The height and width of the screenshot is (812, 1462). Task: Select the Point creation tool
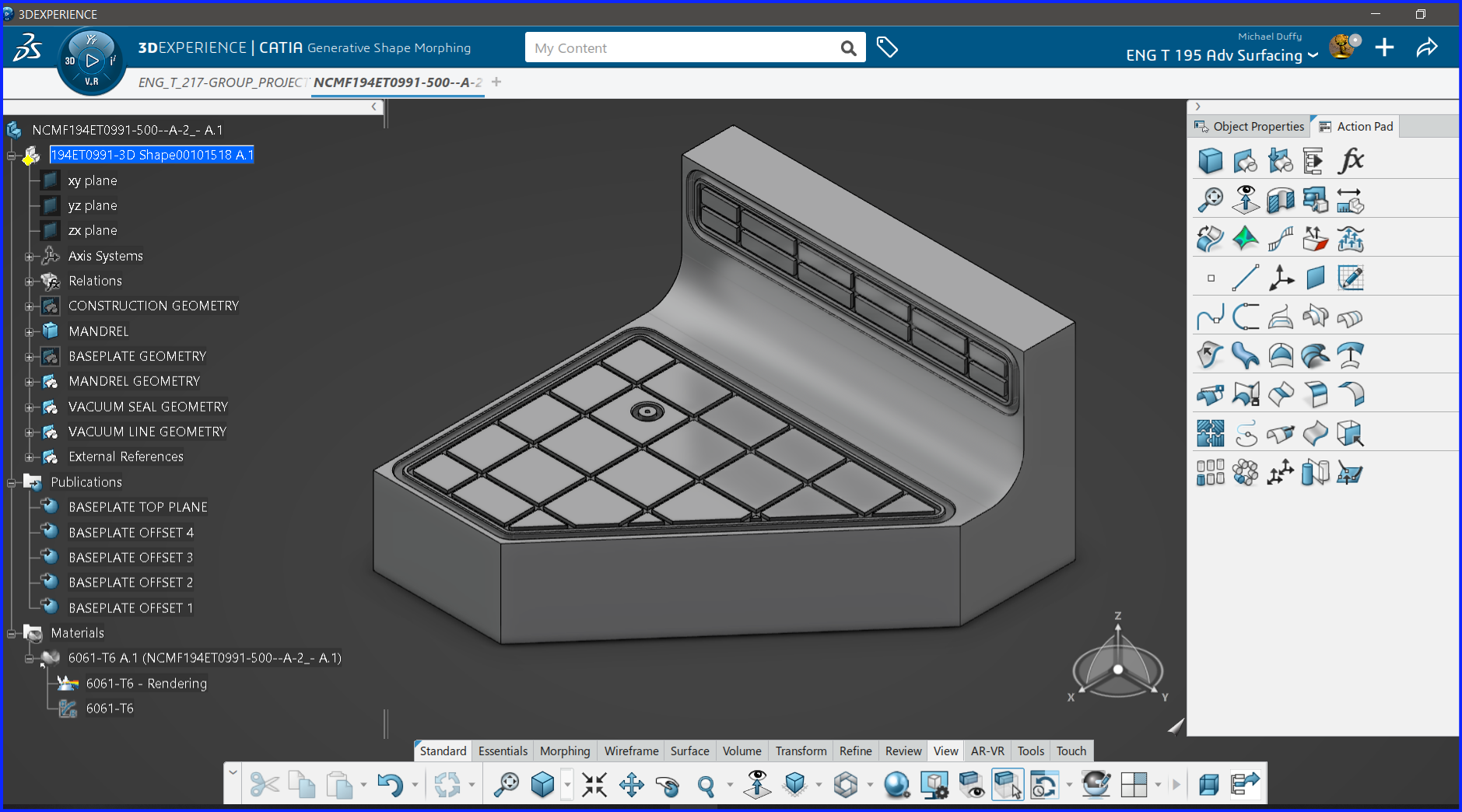(1211, 278)
